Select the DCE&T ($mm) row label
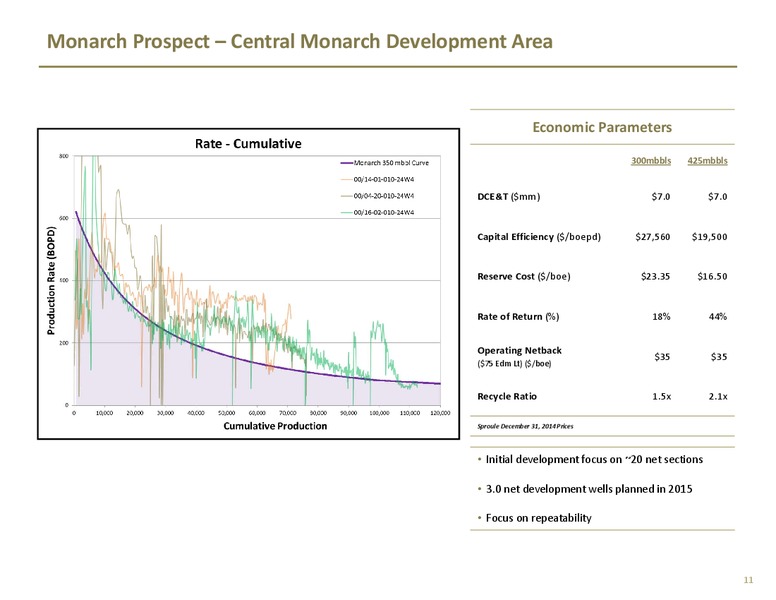The width and height of the screenshot is (776, 600). coord(508,197)
